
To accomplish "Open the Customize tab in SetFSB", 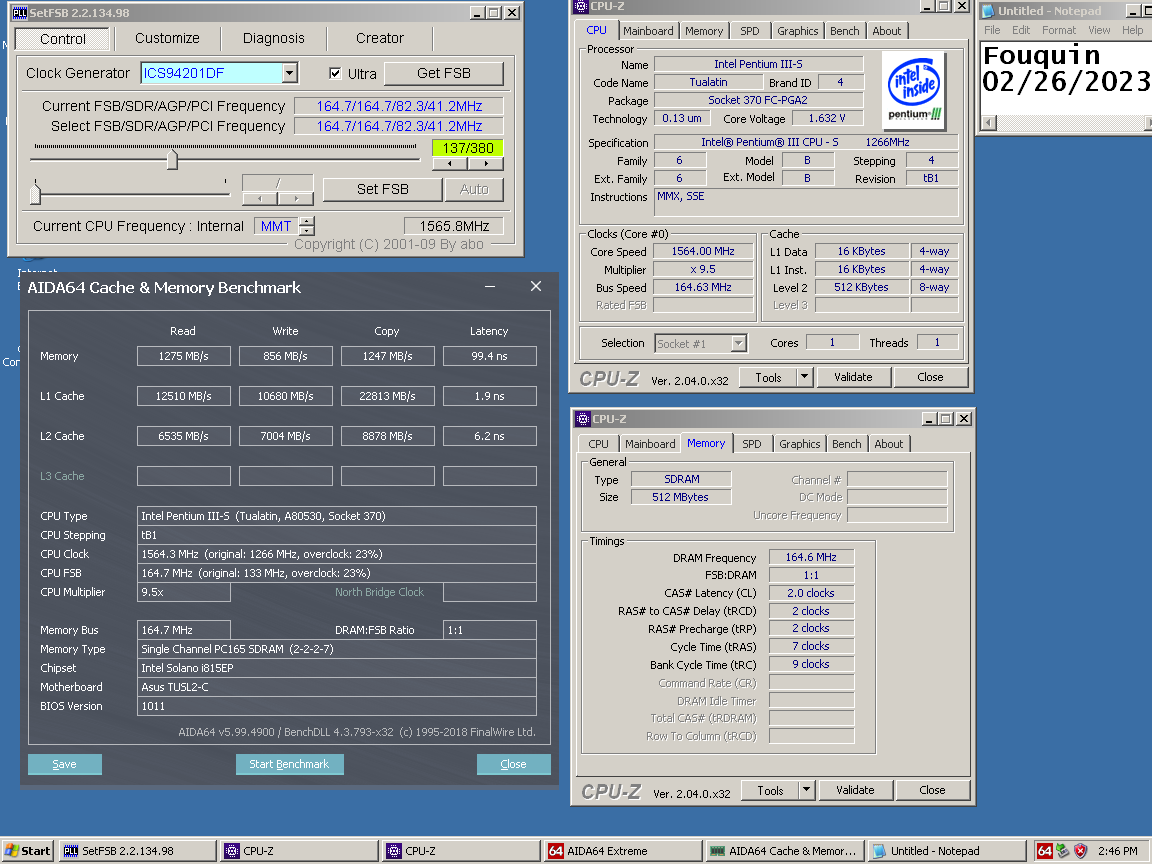I will [x=168, y=38].
